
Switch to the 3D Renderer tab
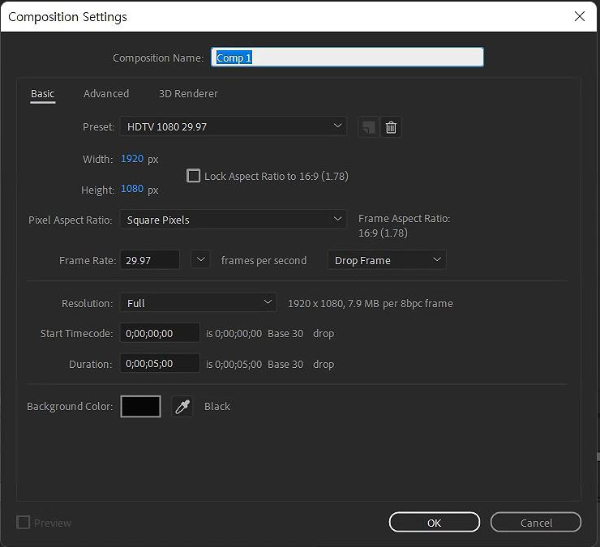188,94
